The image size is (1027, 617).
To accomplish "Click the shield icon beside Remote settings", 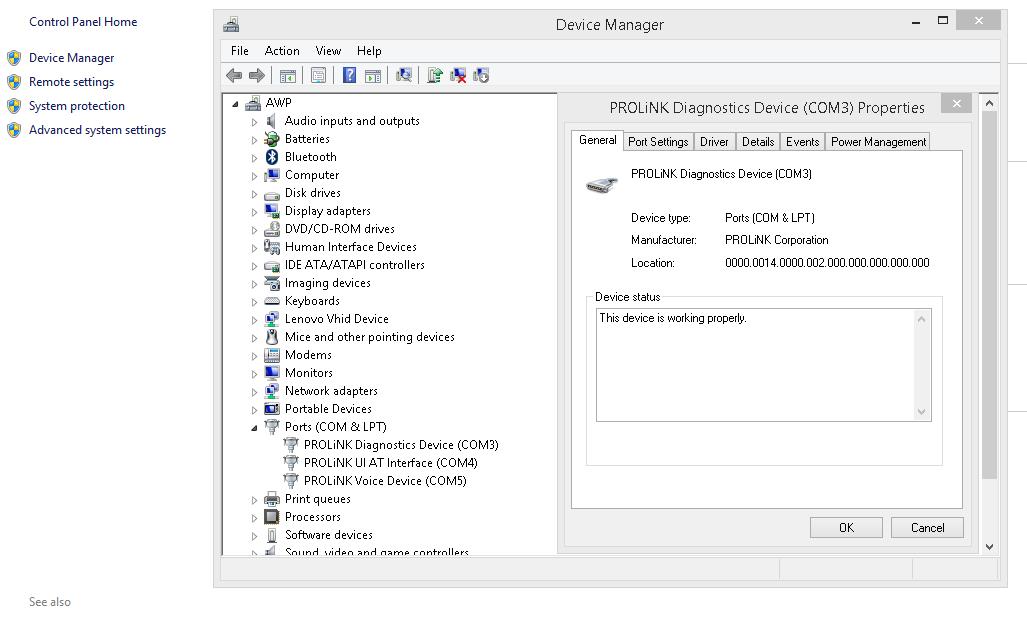I will pos(14,82).
